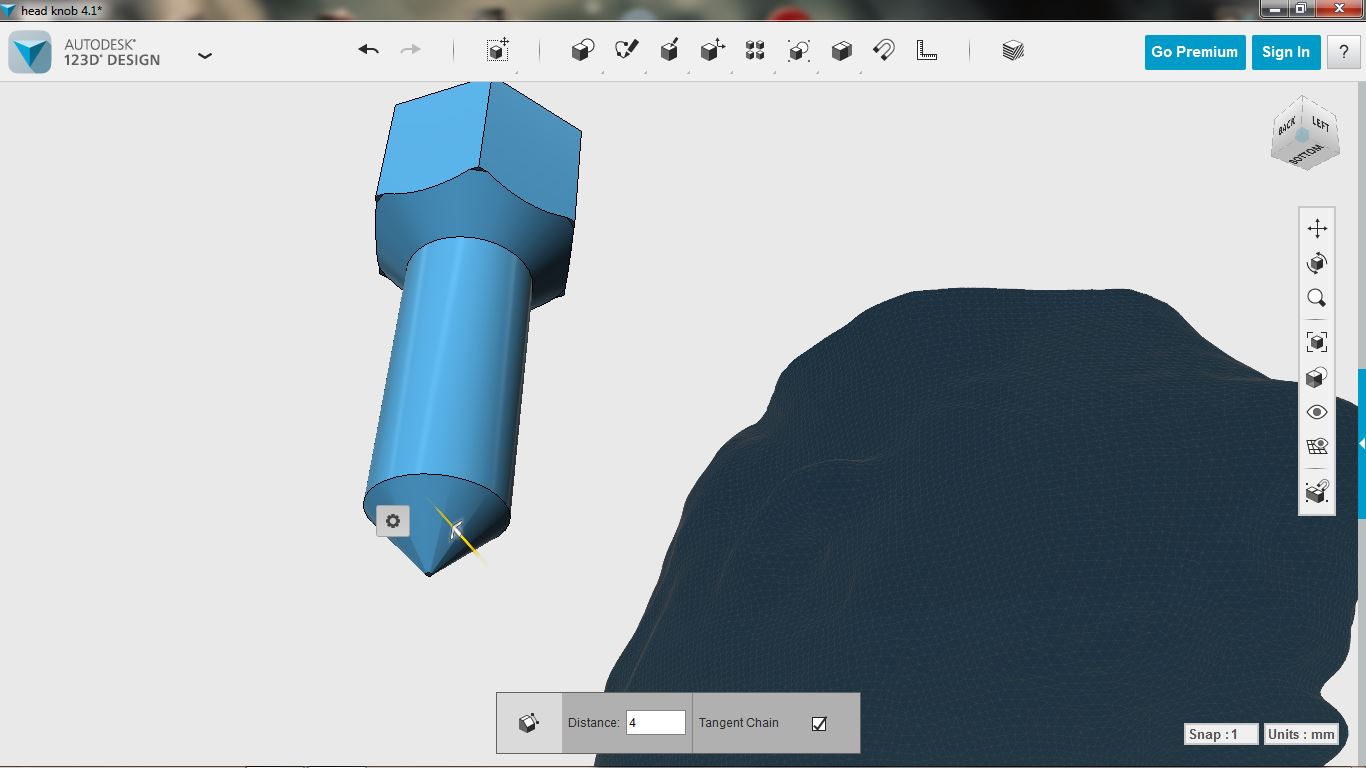Click the view cube's BACK face
The width and height of the screenshot is (1366, 768).
pyautogui.click(x=1286, y=126)
